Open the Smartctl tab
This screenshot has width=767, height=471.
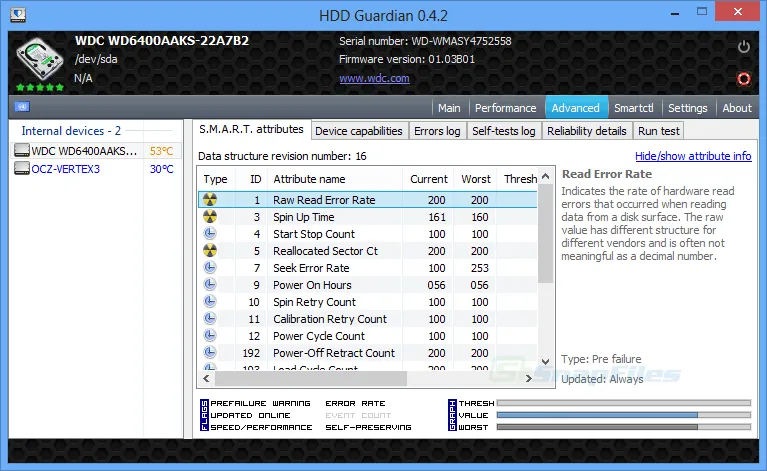[633, 108]
